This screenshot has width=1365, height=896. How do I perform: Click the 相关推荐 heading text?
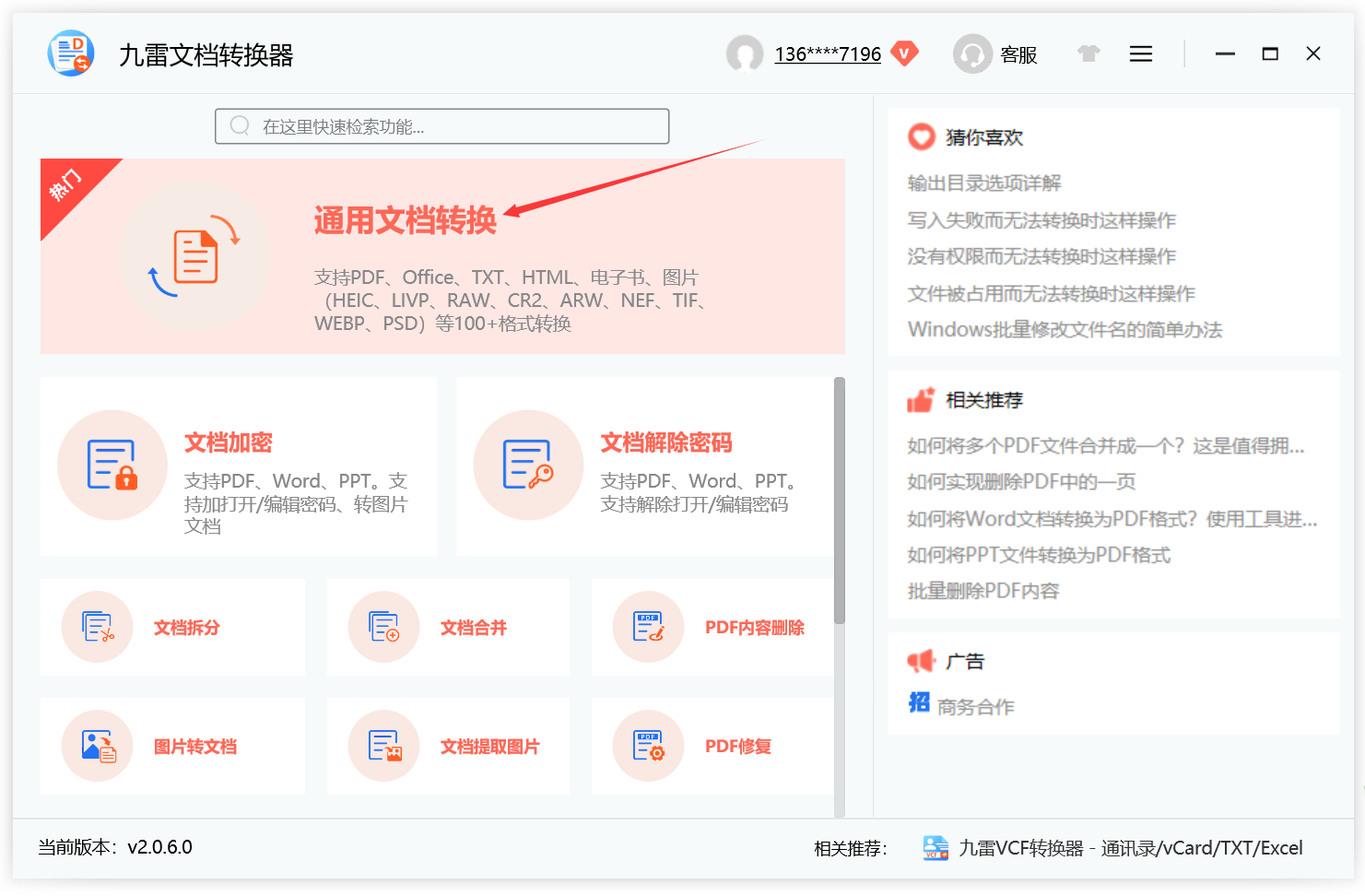coord(984,400)
